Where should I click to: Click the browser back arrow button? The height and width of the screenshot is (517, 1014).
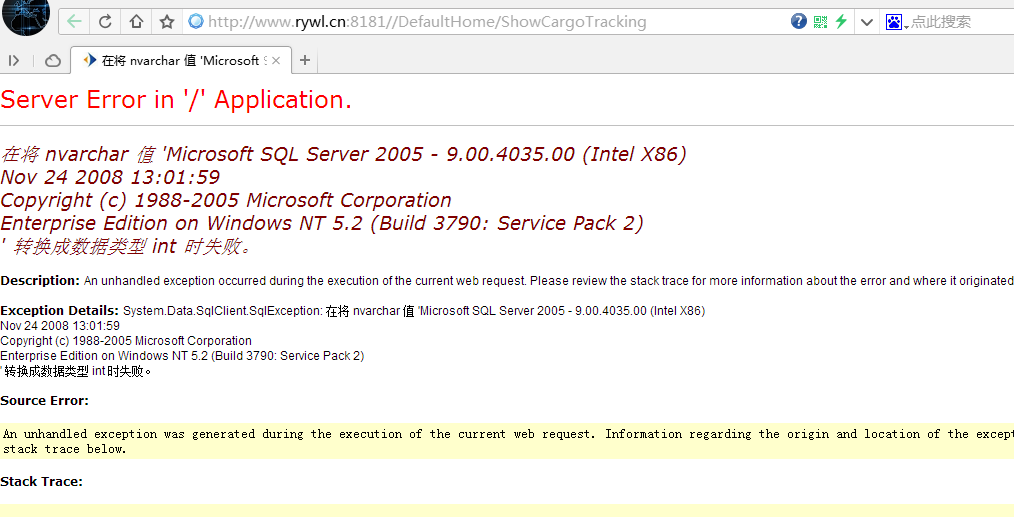coord(74,22)
